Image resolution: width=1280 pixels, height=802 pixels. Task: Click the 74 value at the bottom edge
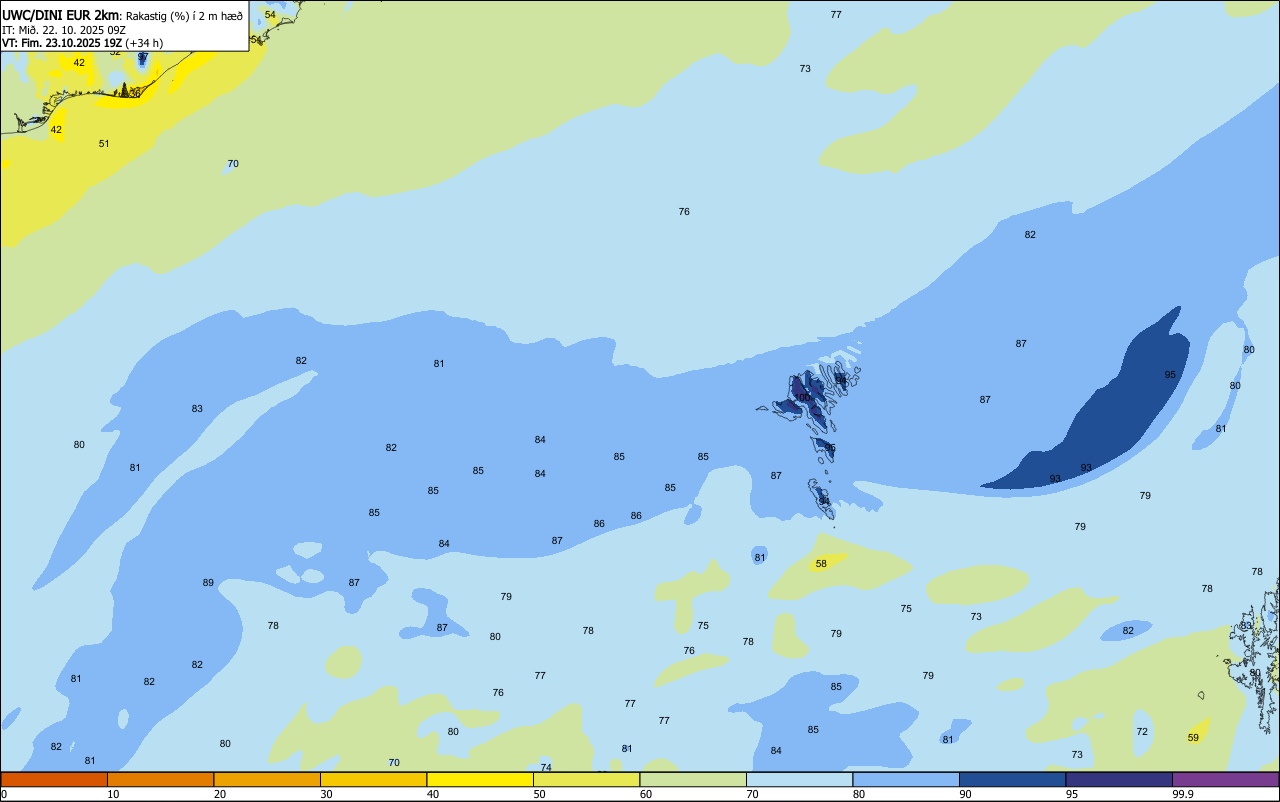[x=546, y=768]
